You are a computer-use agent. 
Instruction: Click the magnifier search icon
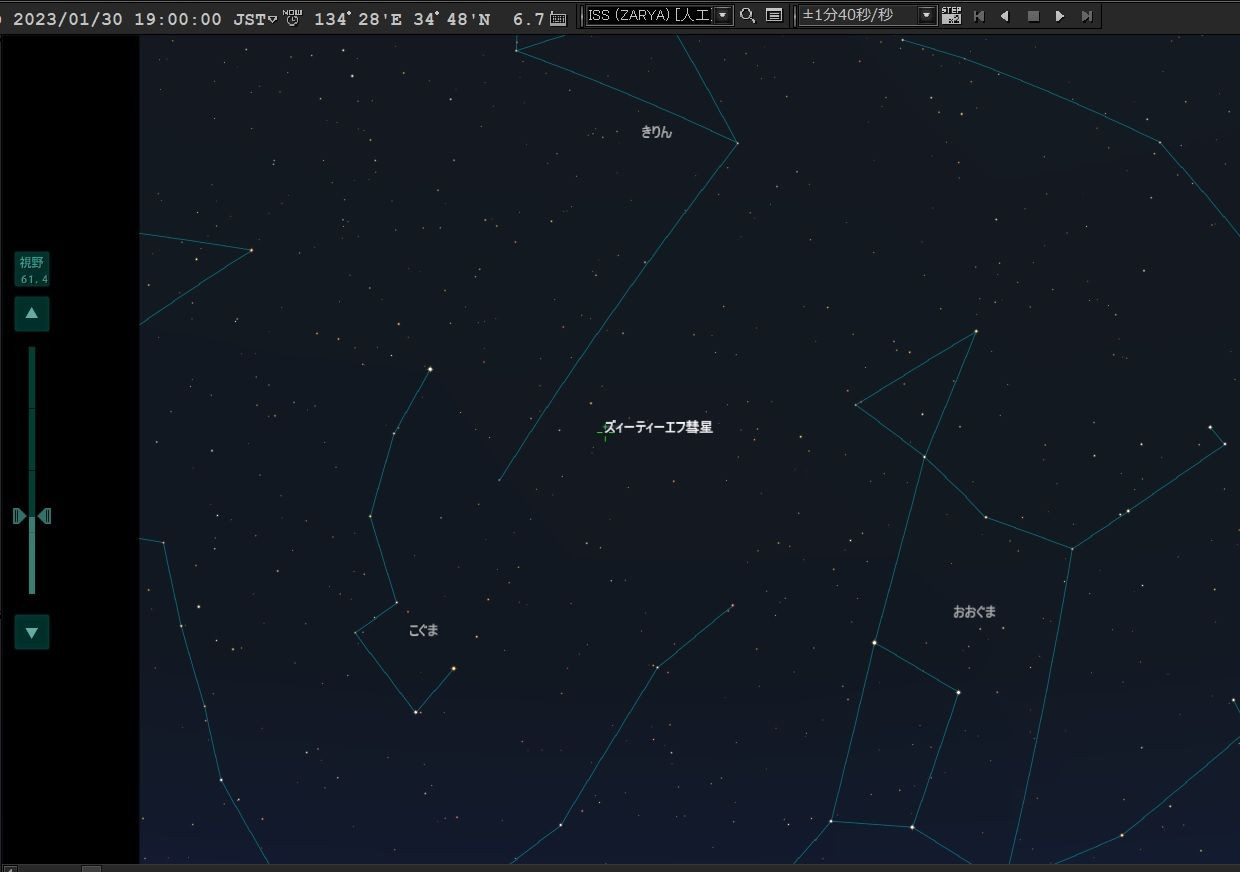tap(747, 16)
